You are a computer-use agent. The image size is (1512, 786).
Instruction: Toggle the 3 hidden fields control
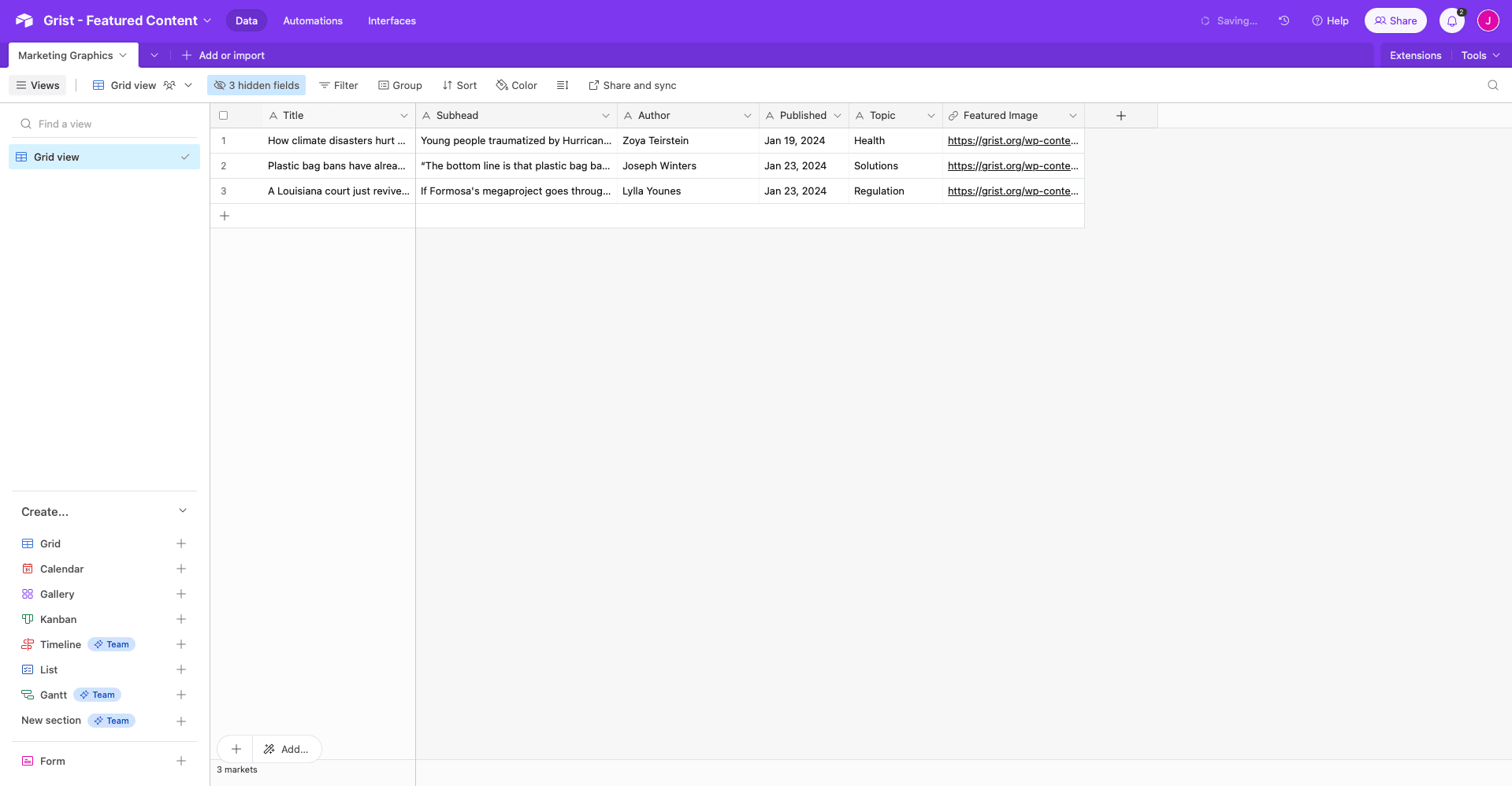[x=256, y=85]
